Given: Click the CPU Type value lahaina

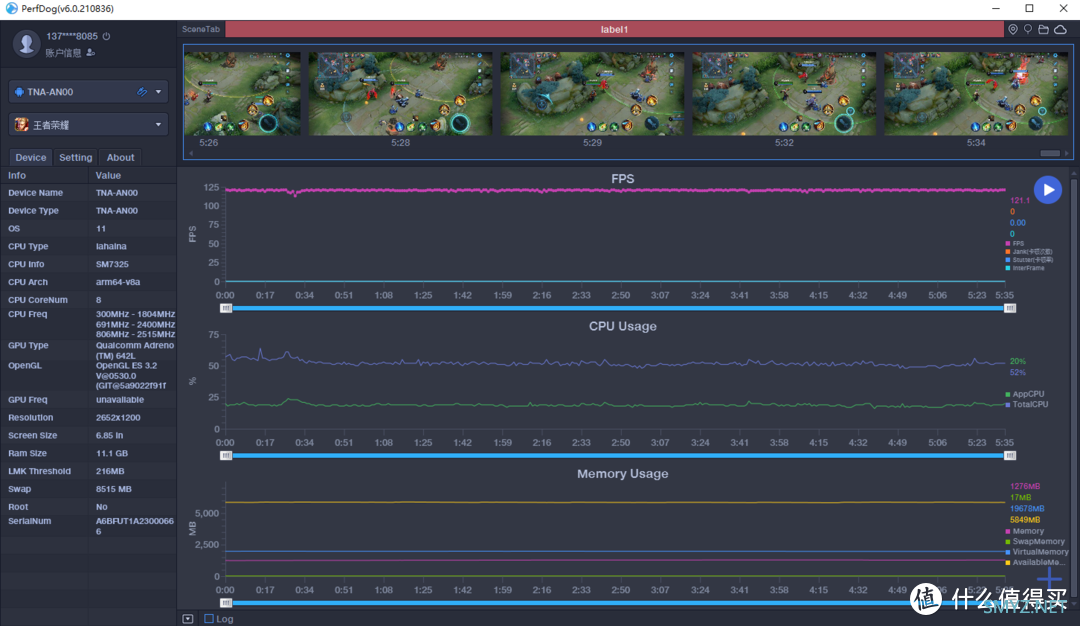Looking at the screenshot, I should click(x=111, y=247).
